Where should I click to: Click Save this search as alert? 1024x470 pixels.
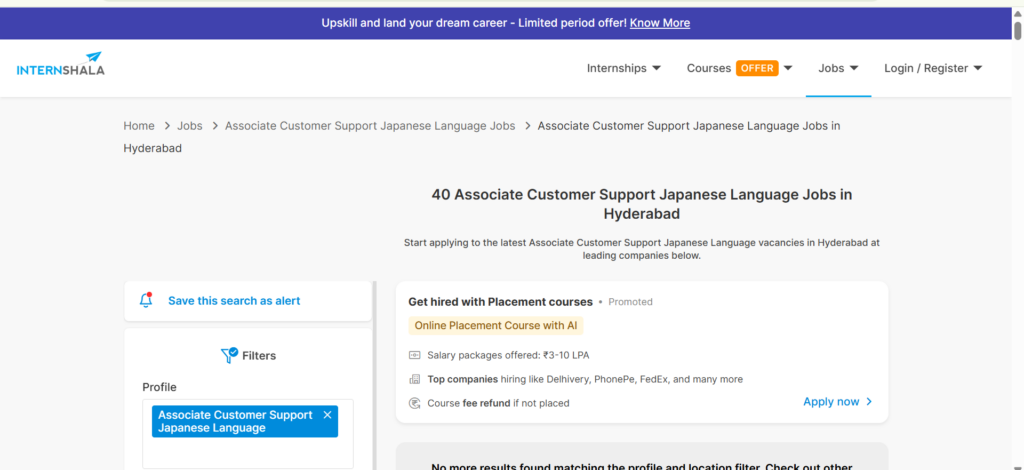click(234, 301)
